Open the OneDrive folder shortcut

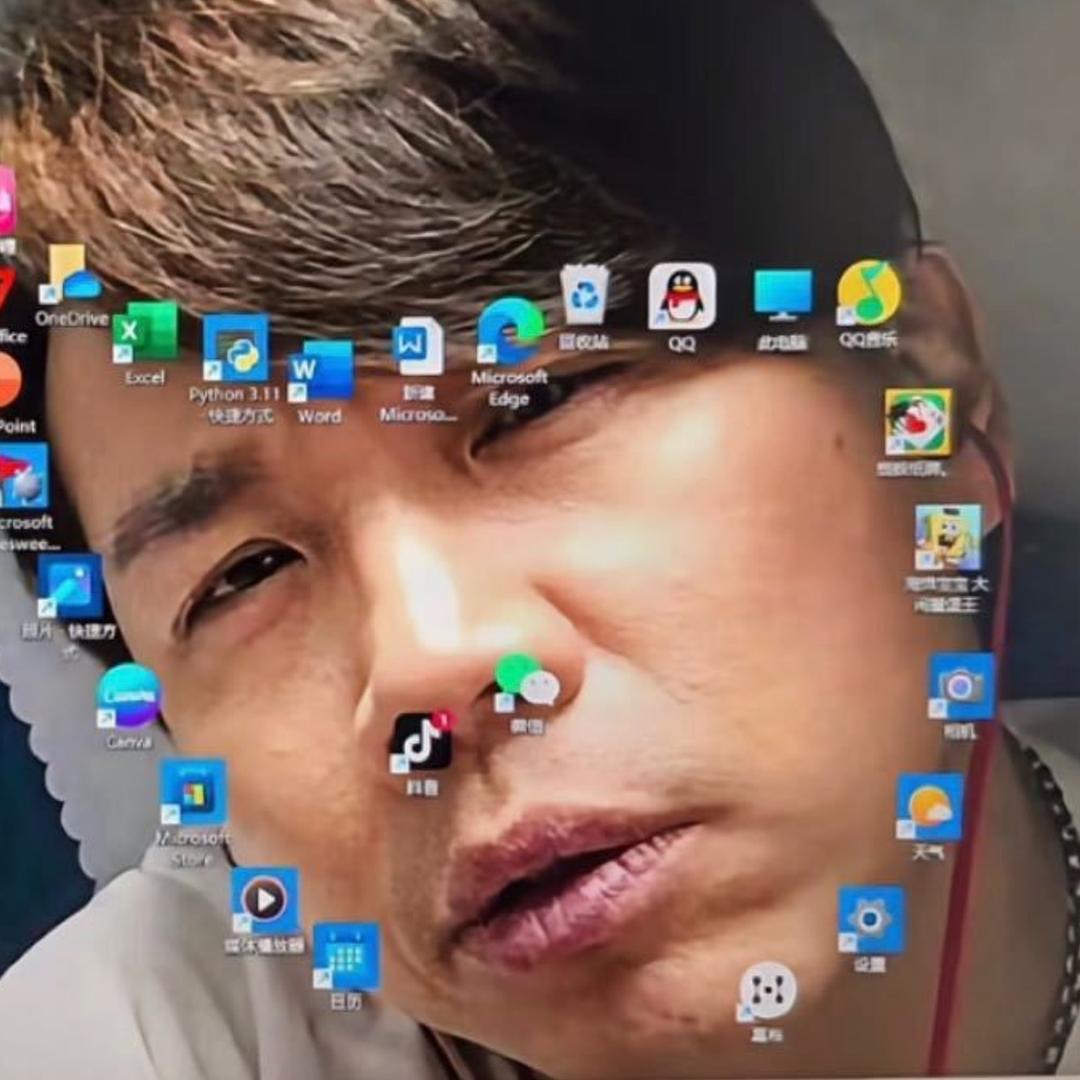71,274
